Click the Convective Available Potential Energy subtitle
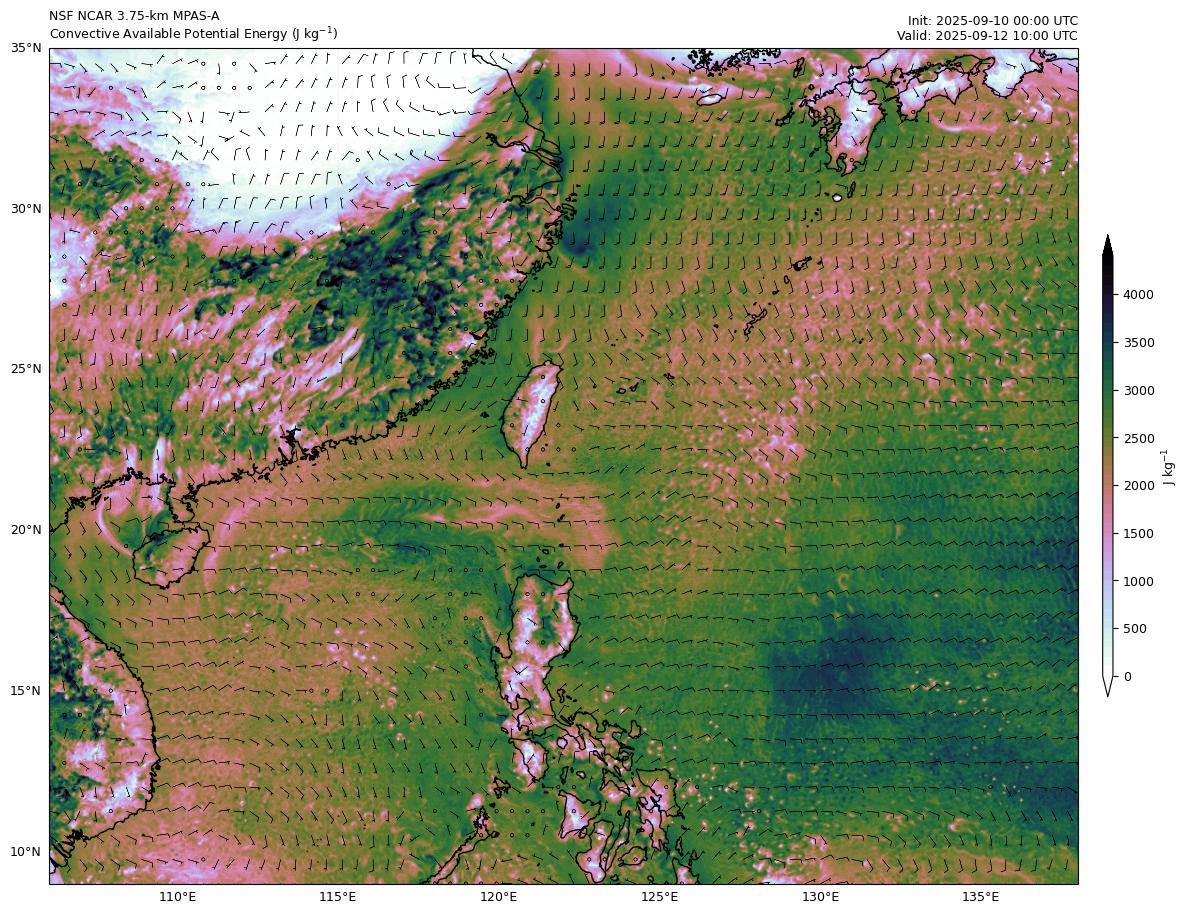 [193, 34]
